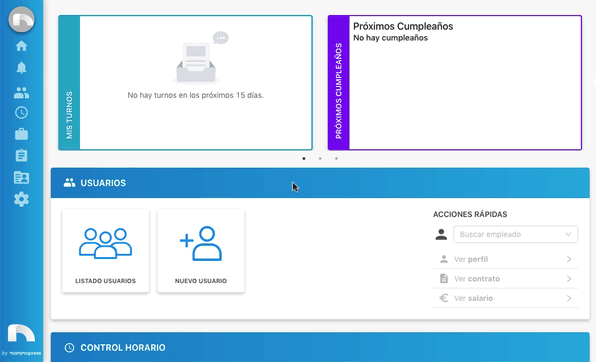Open the Home icon in sidebar
The height and width of the screenshot is (362, 596).
pyautogui.click(x=21, y=46)
